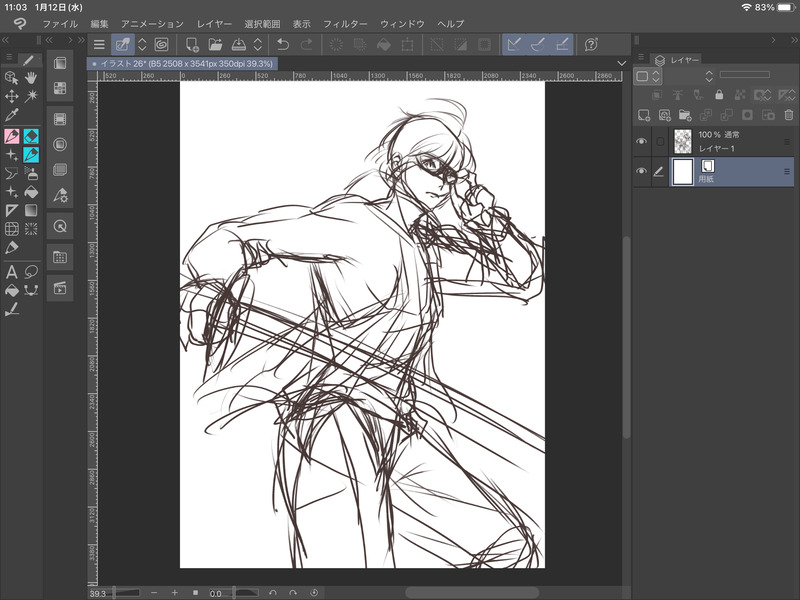Select the Eyedropper tool
800x600 pixels.
tap(11, 115)
